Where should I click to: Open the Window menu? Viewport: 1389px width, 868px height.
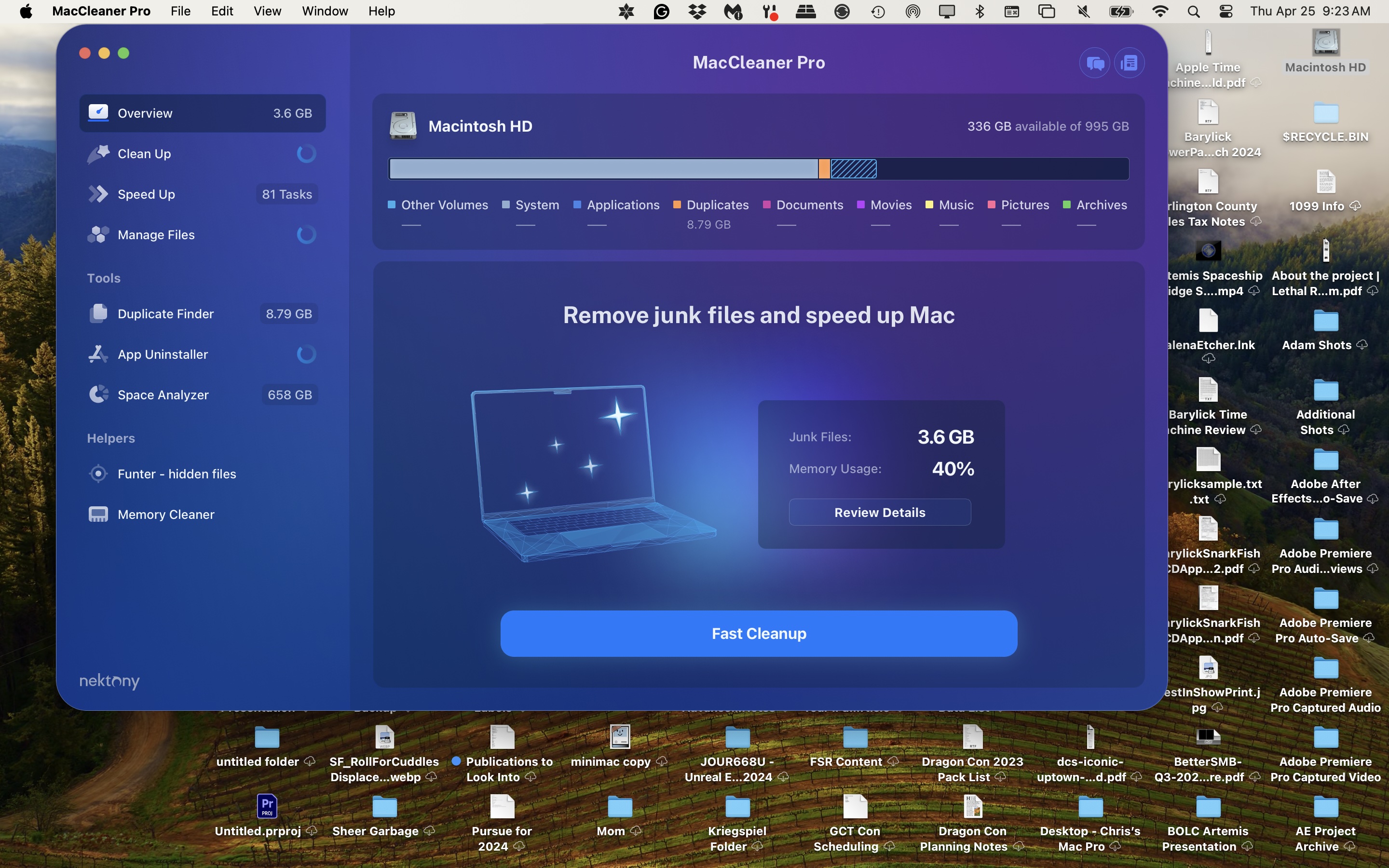(324, 11)
